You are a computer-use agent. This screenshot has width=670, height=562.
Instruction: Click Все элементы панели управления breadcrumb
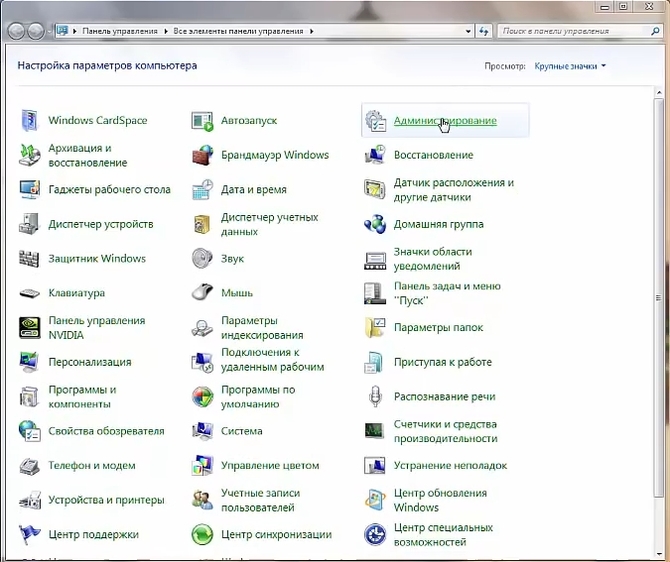coord(238,31)
